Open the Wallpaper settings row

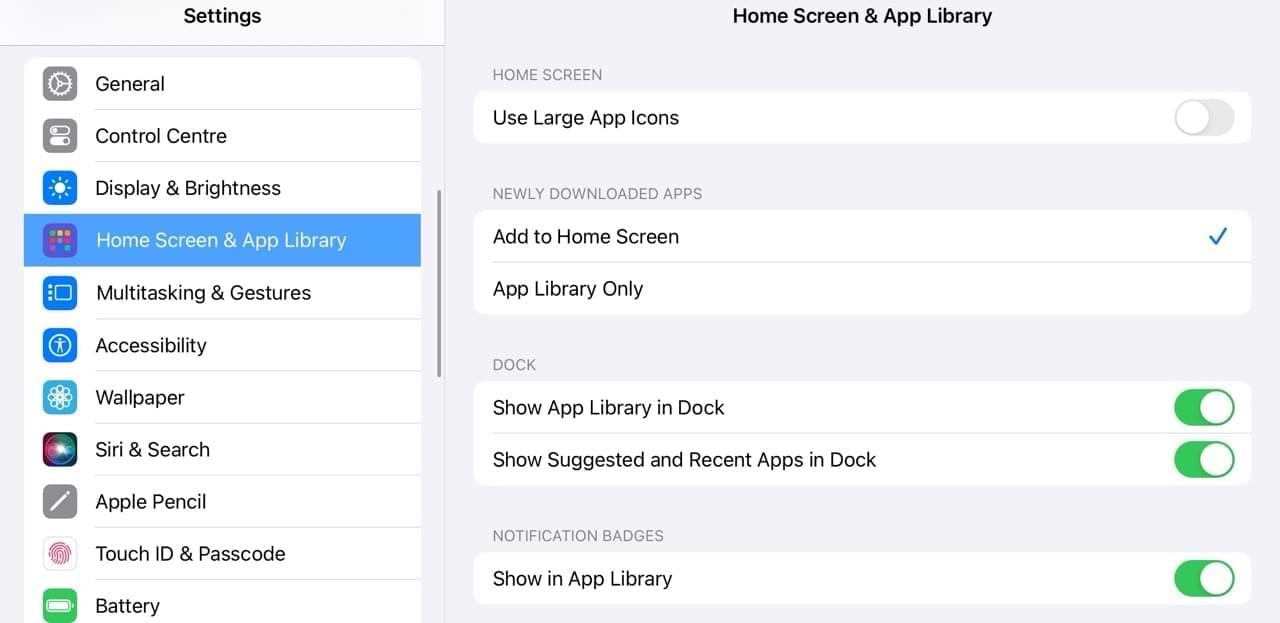[x=140, y=397]
